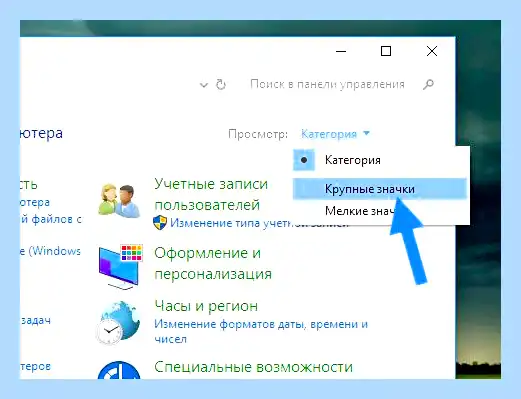Viewport: 521px width, 399px height.
Task: Open 'Оформление и персонализация' category
Action: pyautogui.click(x=213, y=263)
